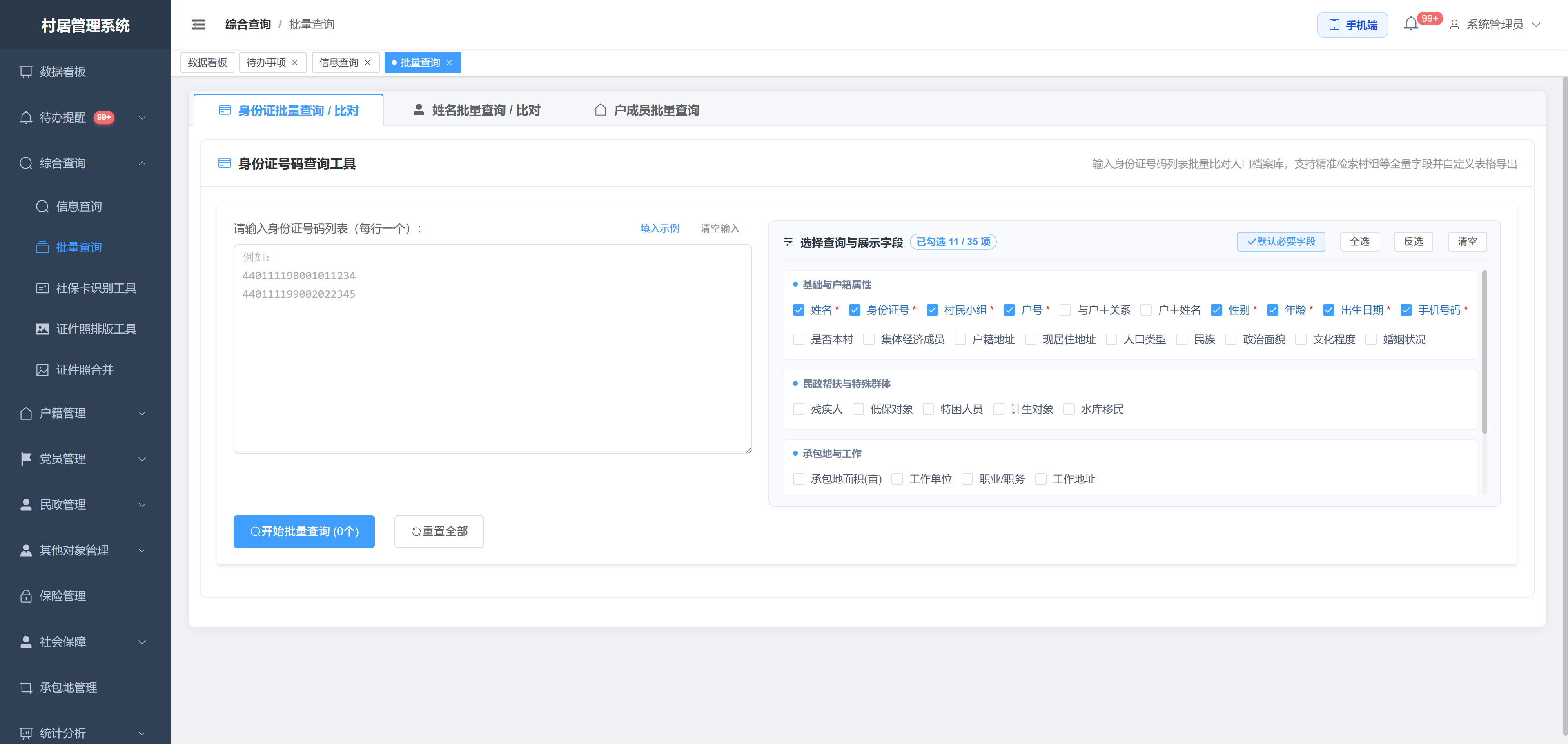Open 社保卡识别工具 from the sidebar
This screenshot has width=1568, height=744.
[86, 288]
